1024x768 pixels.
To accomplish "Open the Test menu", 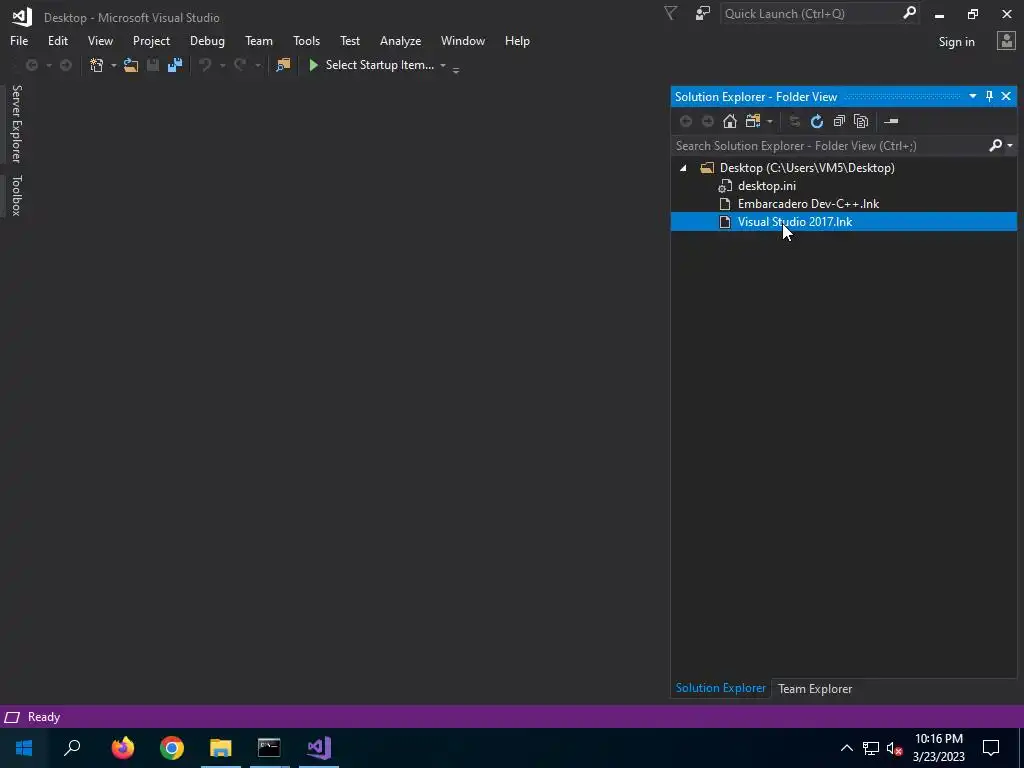I will point(349,40).
